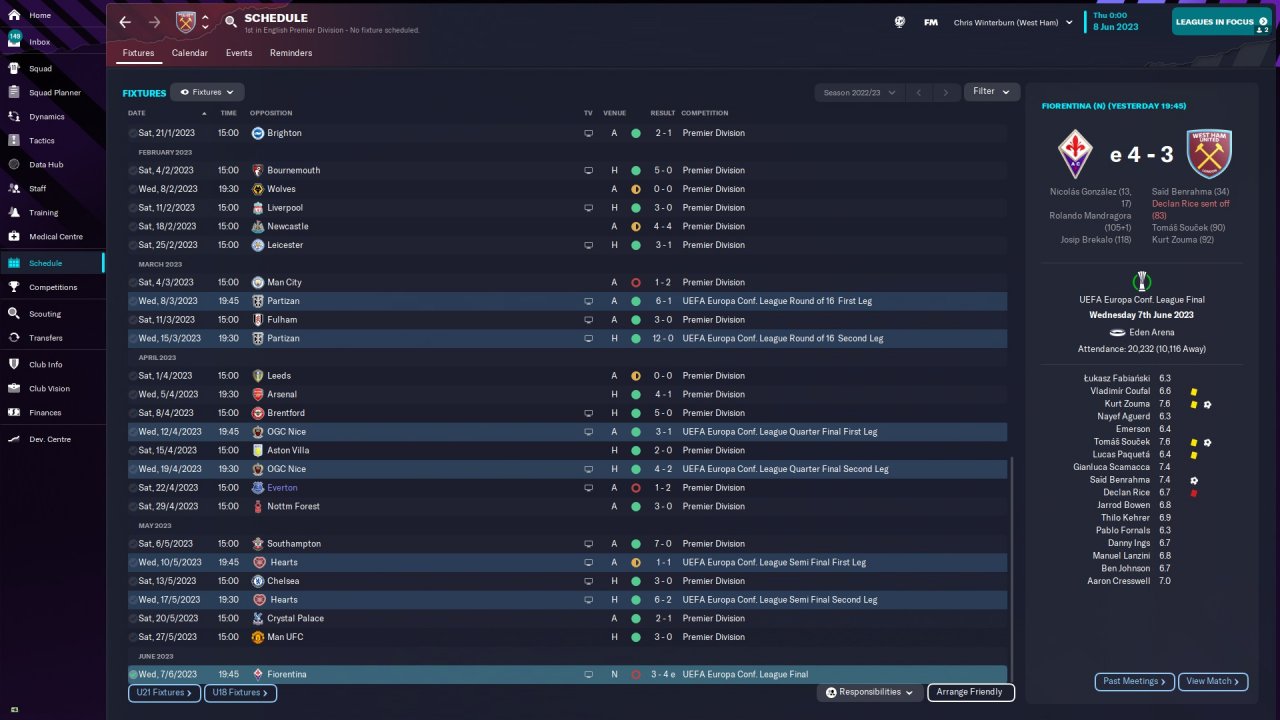Open the Season 2022/23 dropdown
The image size is (1280, 720).
click(x=859, y=93)
